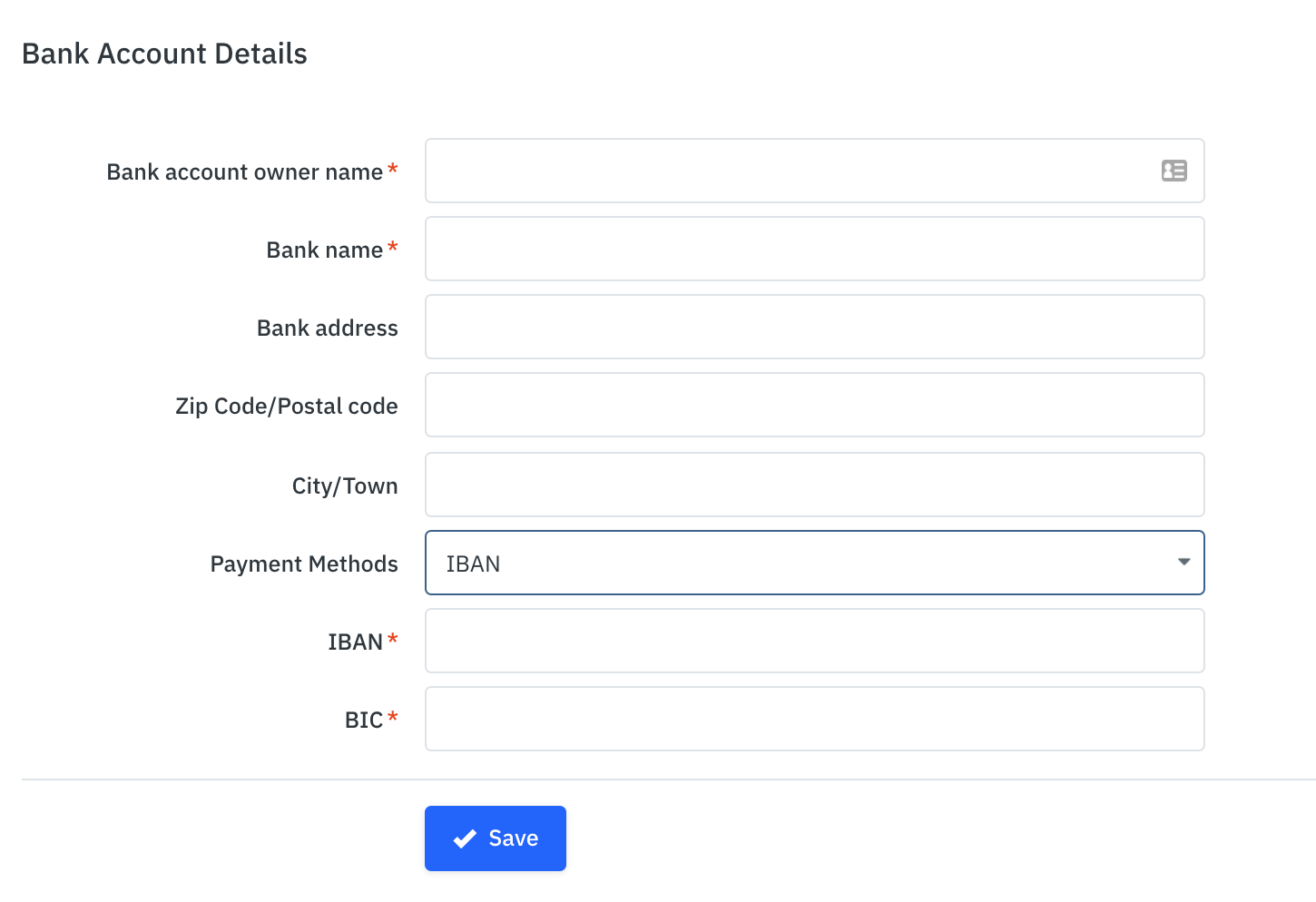Click the Payment Methods label
The image size is (1316, 902).
[x=304, y=564]
